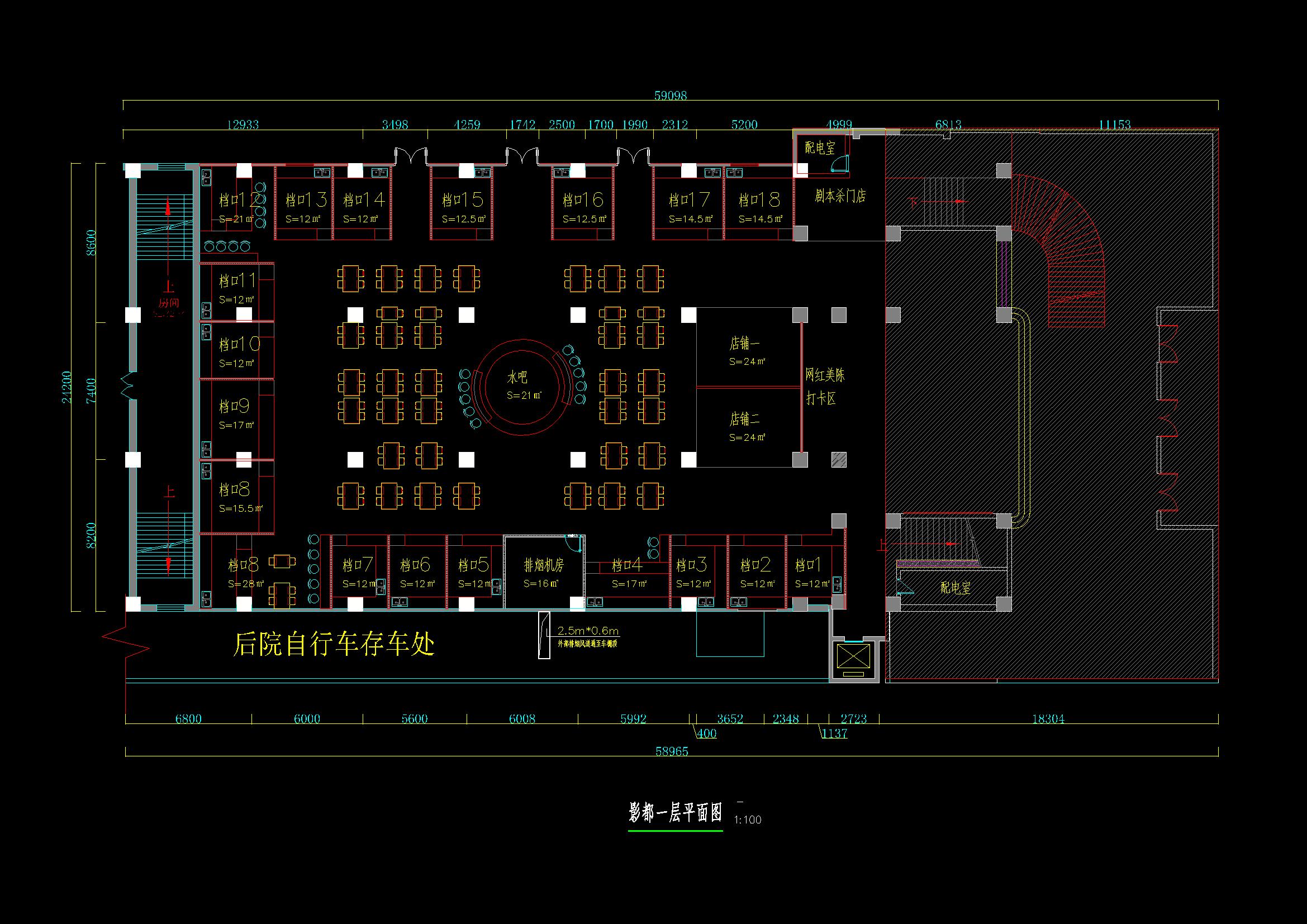Select the 档口17 stall label
Image resolution: width=1307 pixels, height=924 pixels.
(x=690, y=199)
